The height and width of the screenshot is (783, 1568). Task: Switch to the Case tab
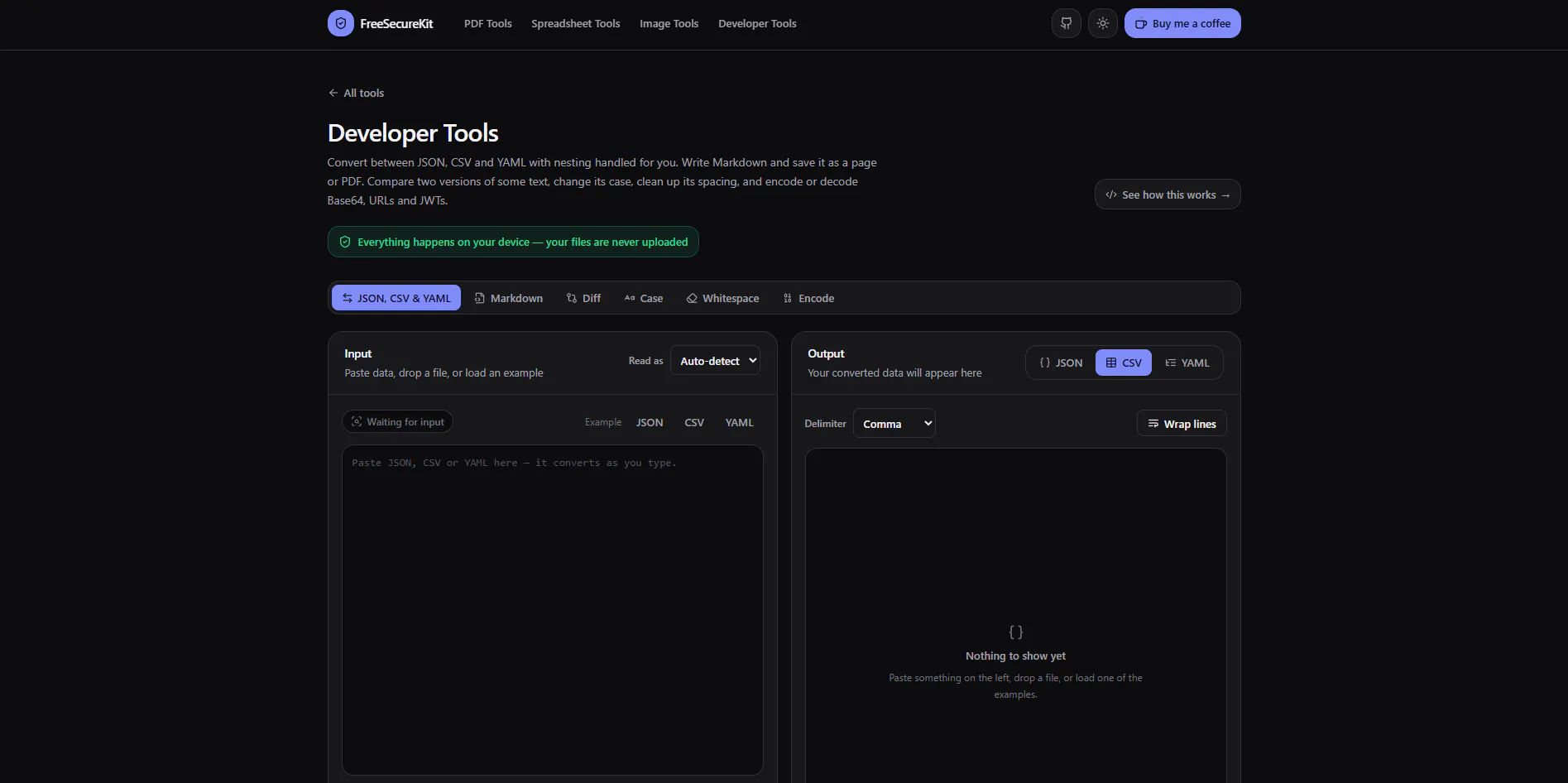point(643,298)
